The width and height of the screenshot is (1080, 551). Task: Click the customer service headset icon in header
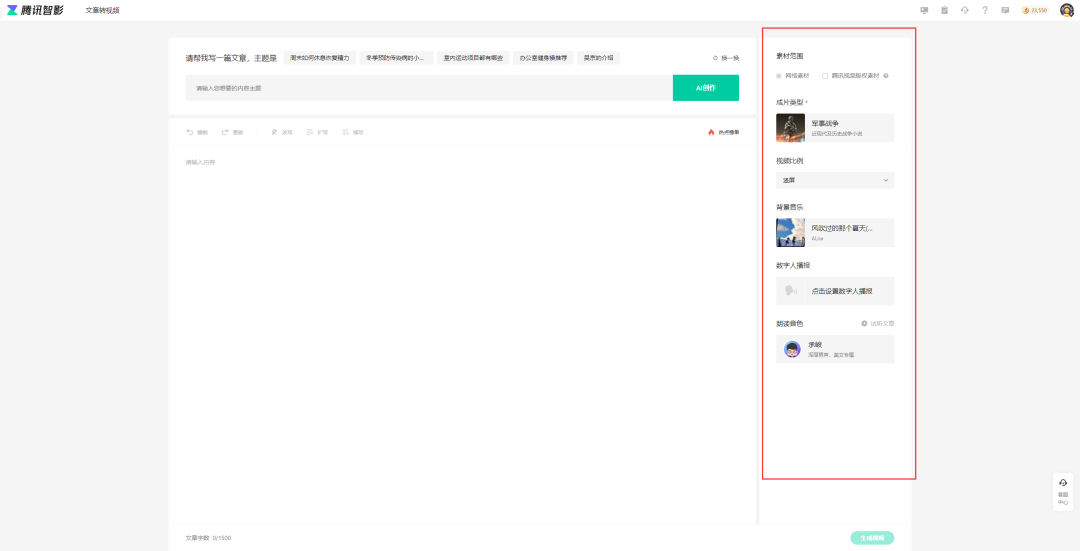tap(965, 10)
